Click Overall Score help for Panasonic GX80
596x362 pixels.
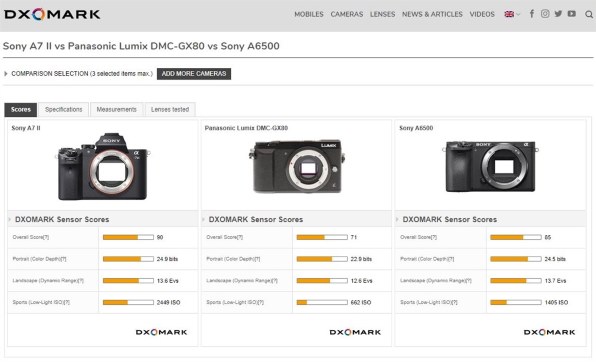pyautogui.click(x=240, y=237)
